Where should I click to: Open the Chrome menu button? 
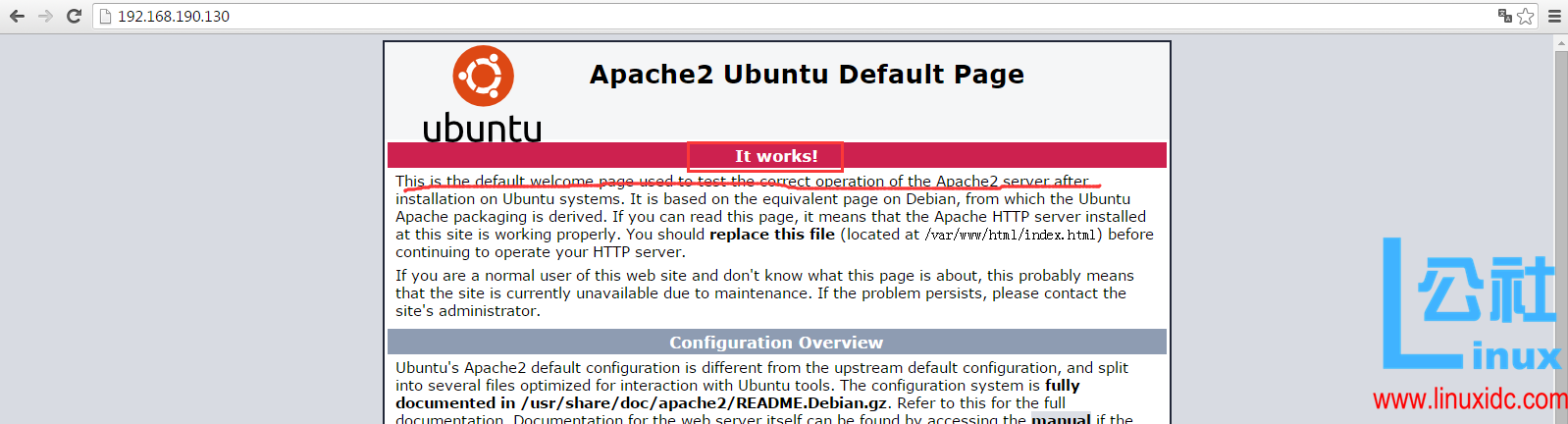pos(1554,16)
